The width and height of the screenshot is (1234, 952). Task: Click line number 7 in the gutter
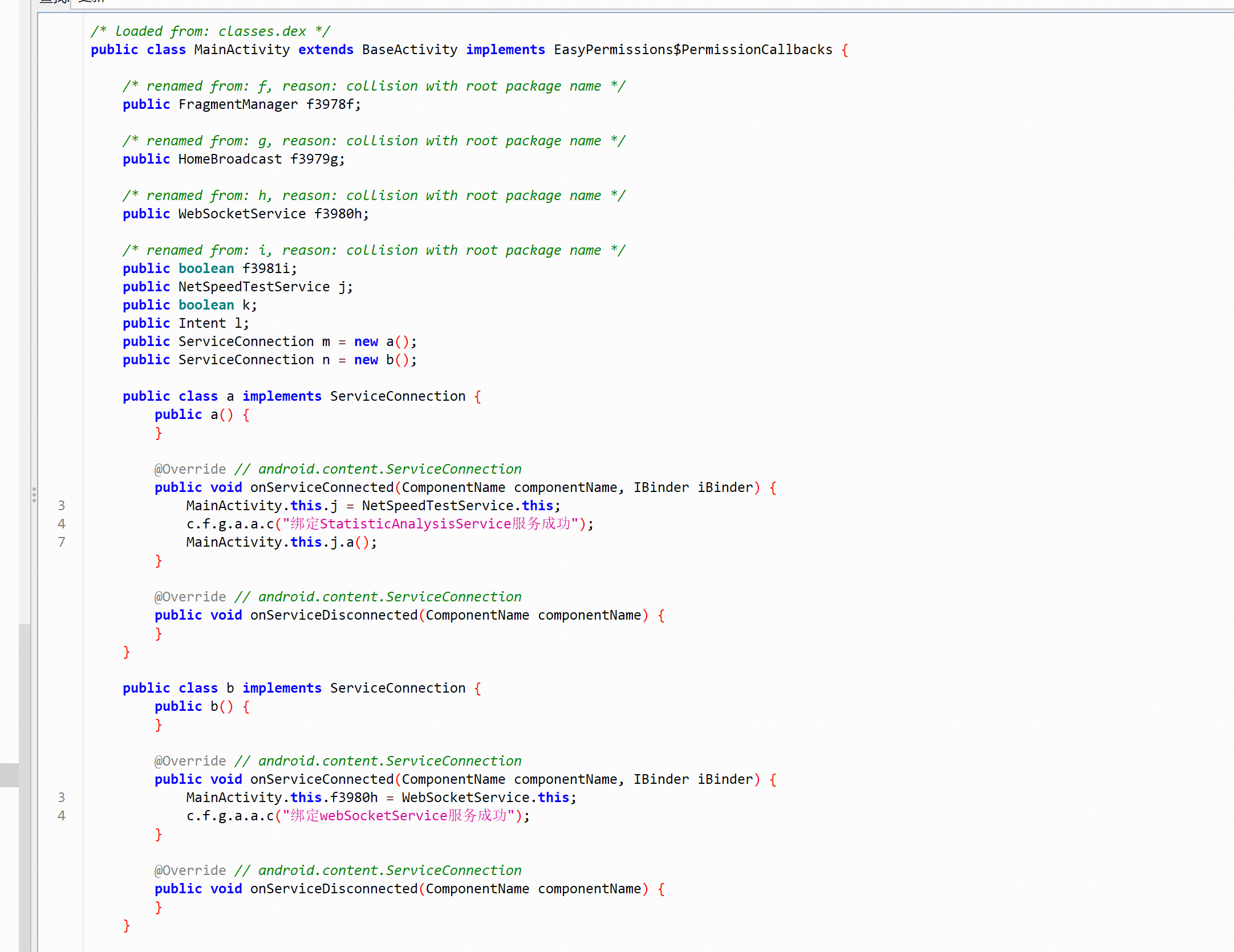[62, 542]
